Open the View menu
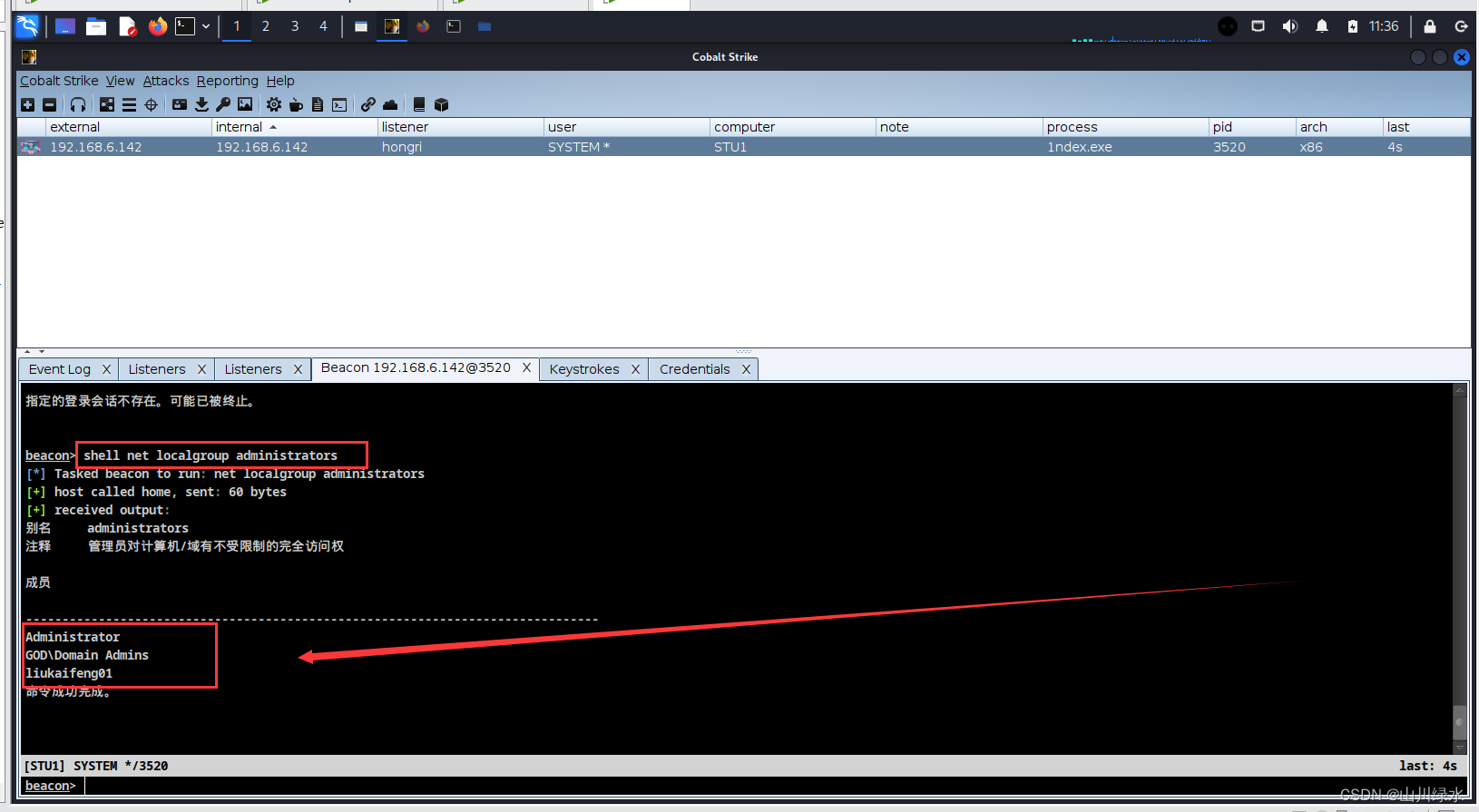Image resolution: width=1479 pixels, height=812 pixels. pos(120,81)
